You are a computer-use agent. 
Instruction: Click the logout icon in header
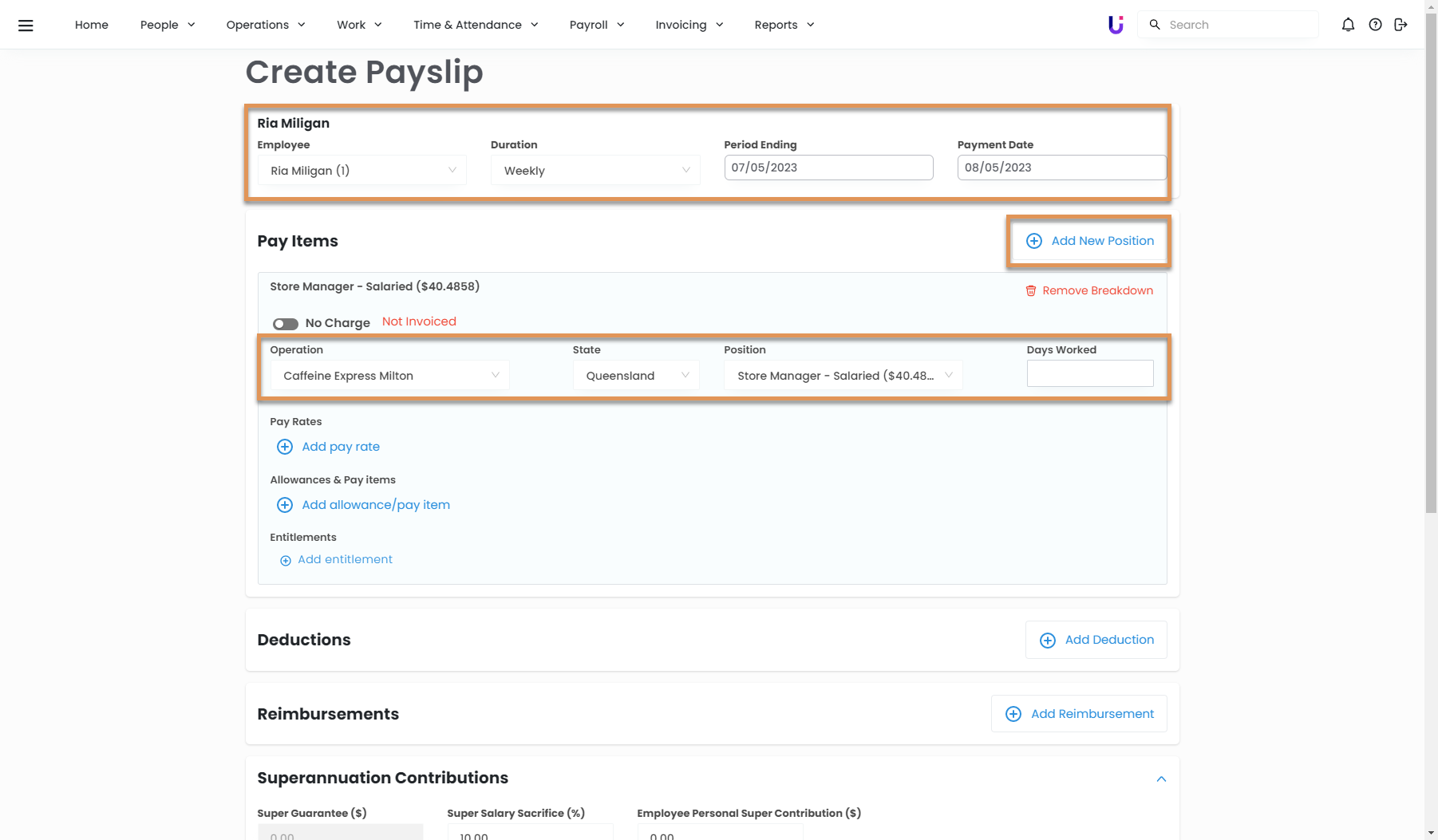tap(1400, 25)
